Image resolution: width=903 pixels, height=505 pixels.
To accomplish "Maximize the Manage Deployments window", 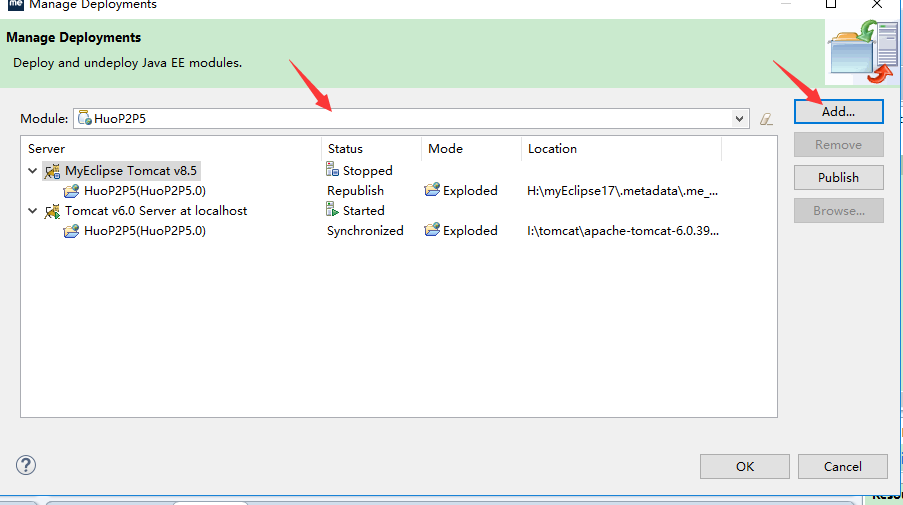I will coord(830,4).
